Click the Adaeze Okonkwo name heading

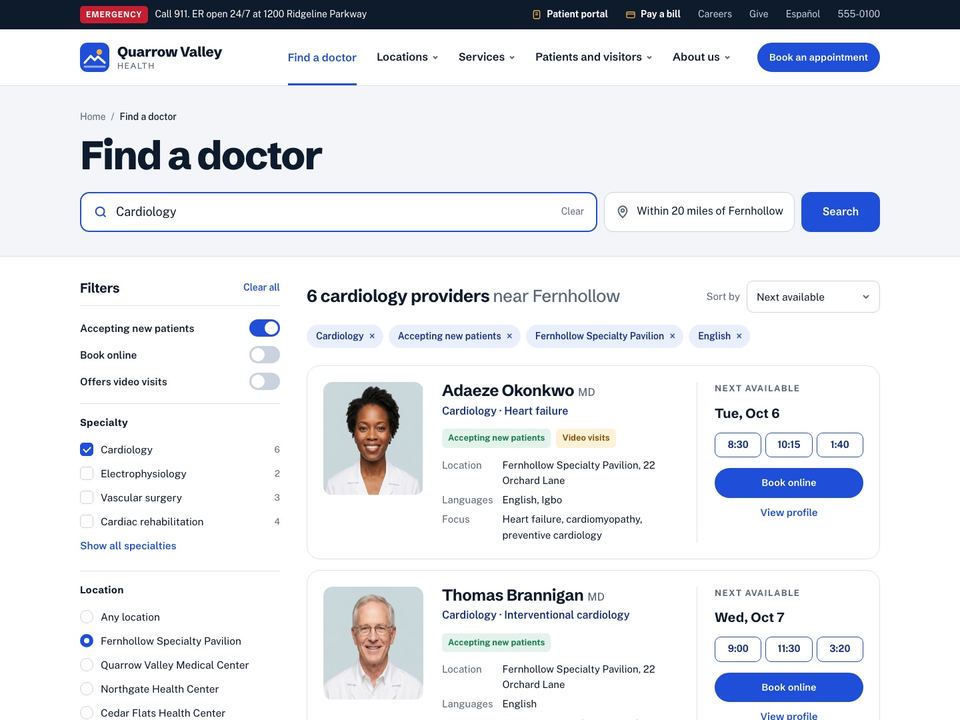click(508, 391)
